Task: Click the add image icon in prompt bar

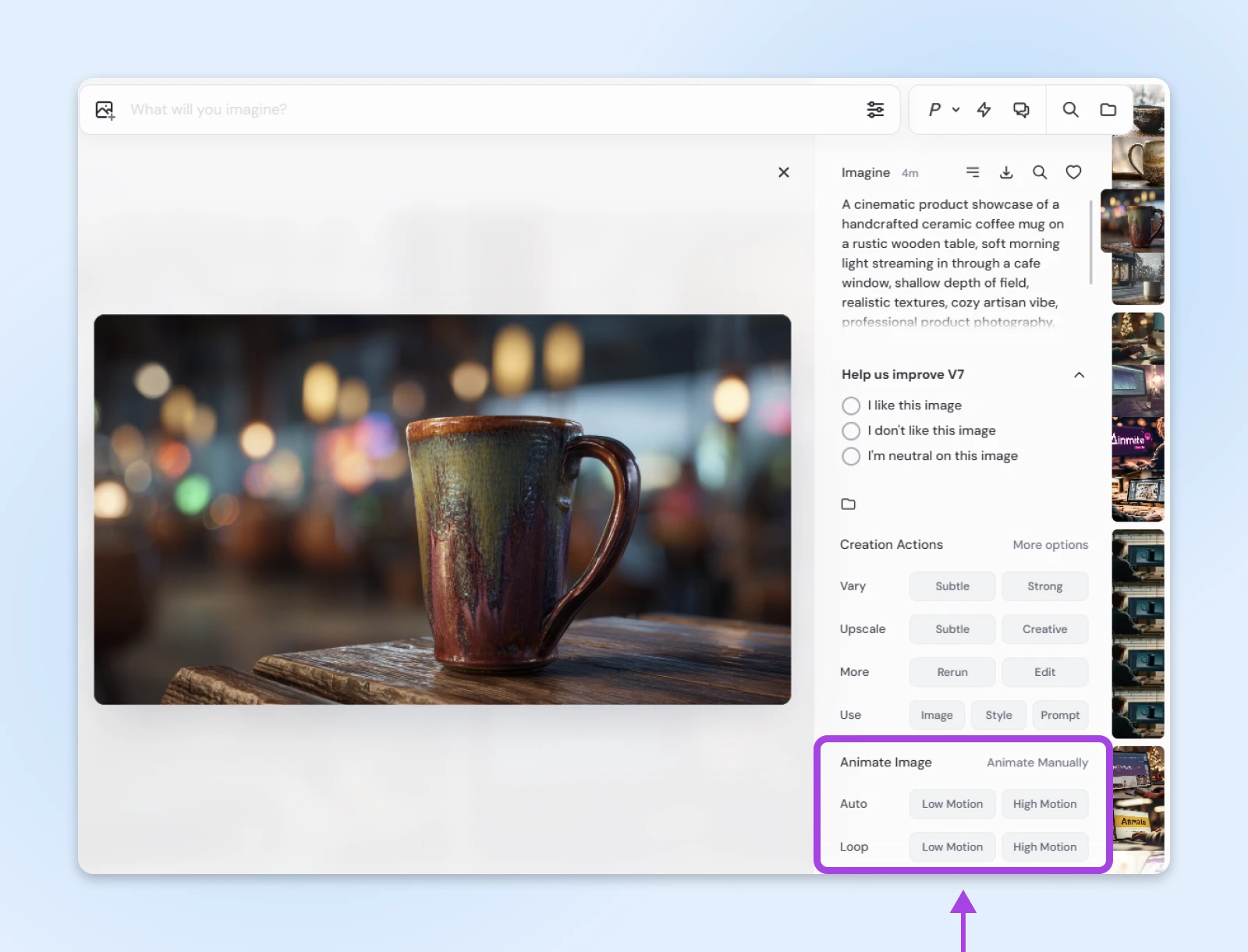Action: [x=105, y=110]
